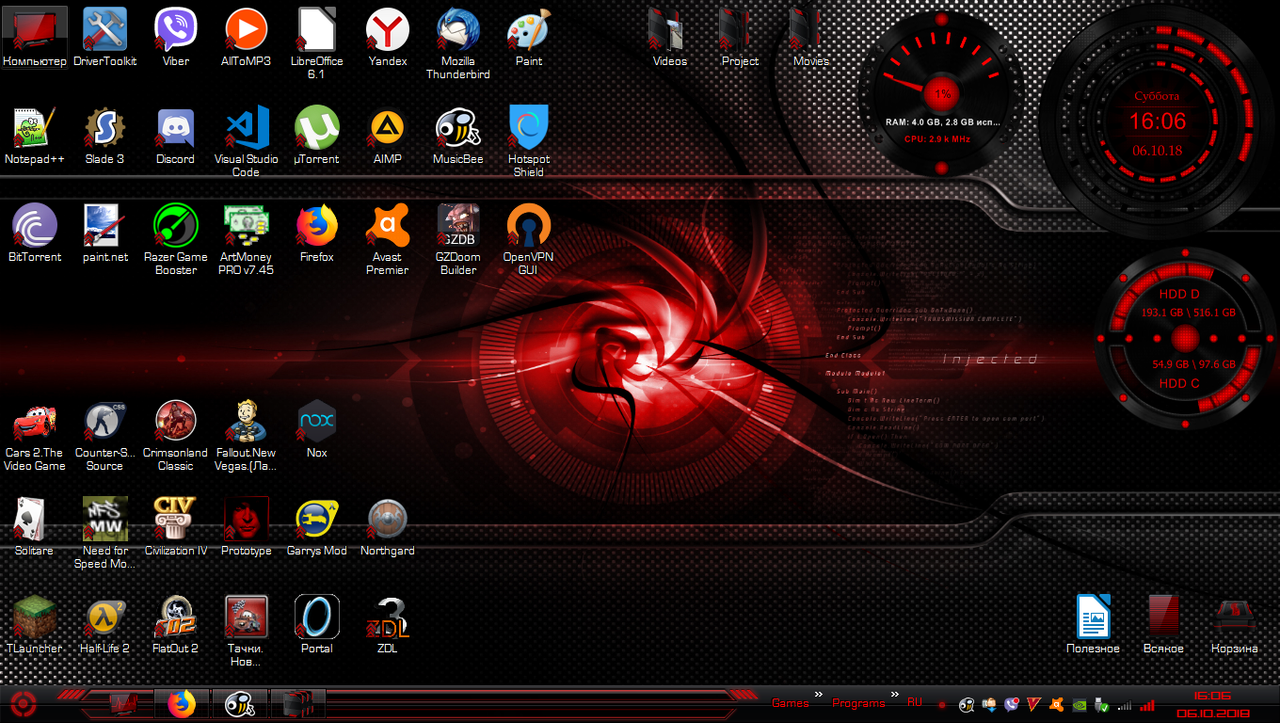Open the MusicBee desktop shortcut

tap(458, 136)
